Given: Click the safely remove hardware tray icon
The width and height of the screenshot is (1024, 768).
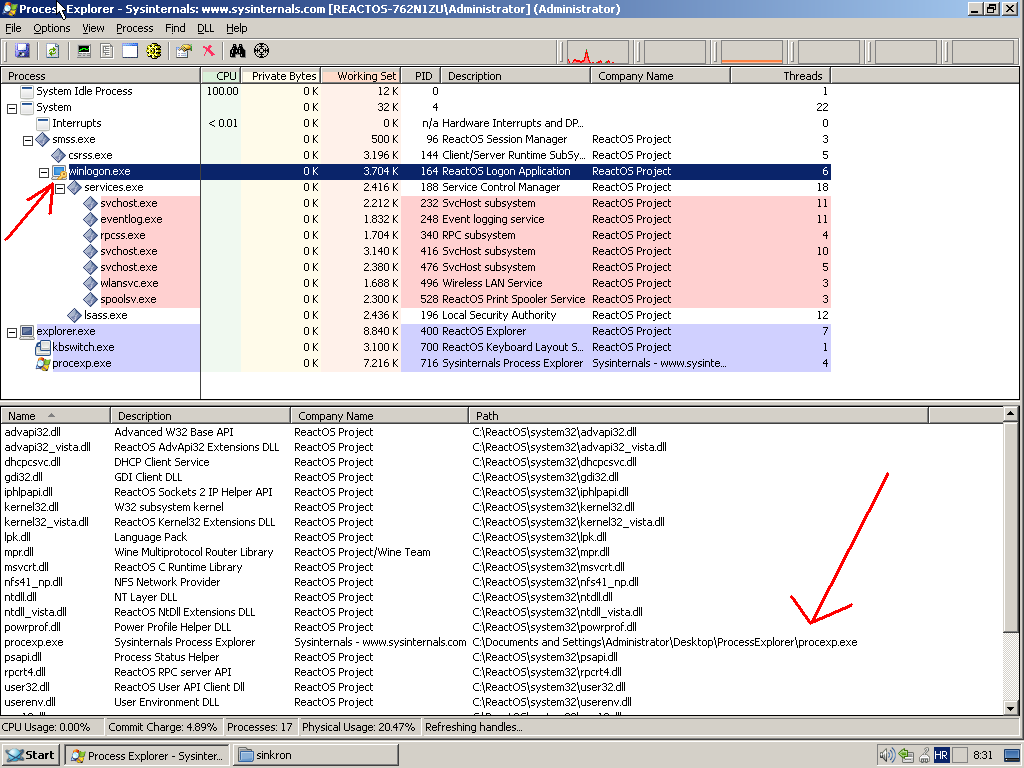Looking at the screenshot, I should click(906, 756).
